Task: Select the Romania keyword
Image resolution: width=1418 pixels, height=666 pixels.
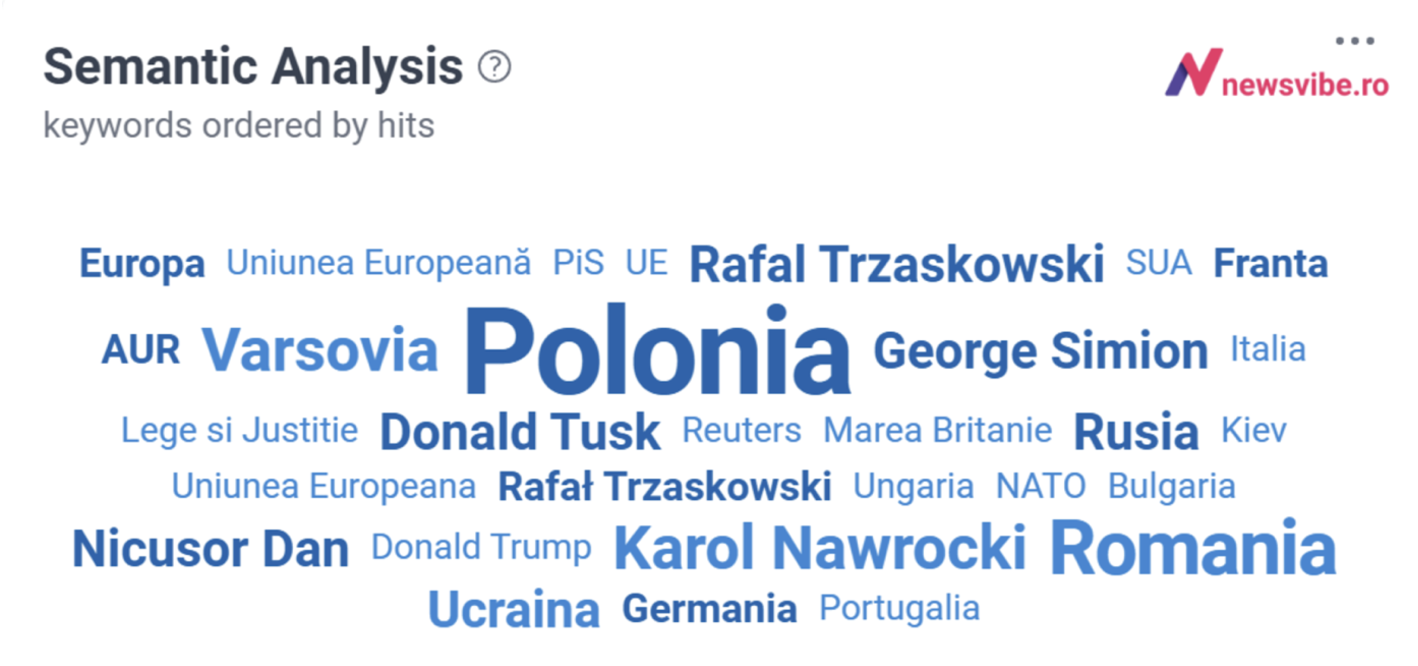Action: pyautogui.click(x=1193, y=548)
